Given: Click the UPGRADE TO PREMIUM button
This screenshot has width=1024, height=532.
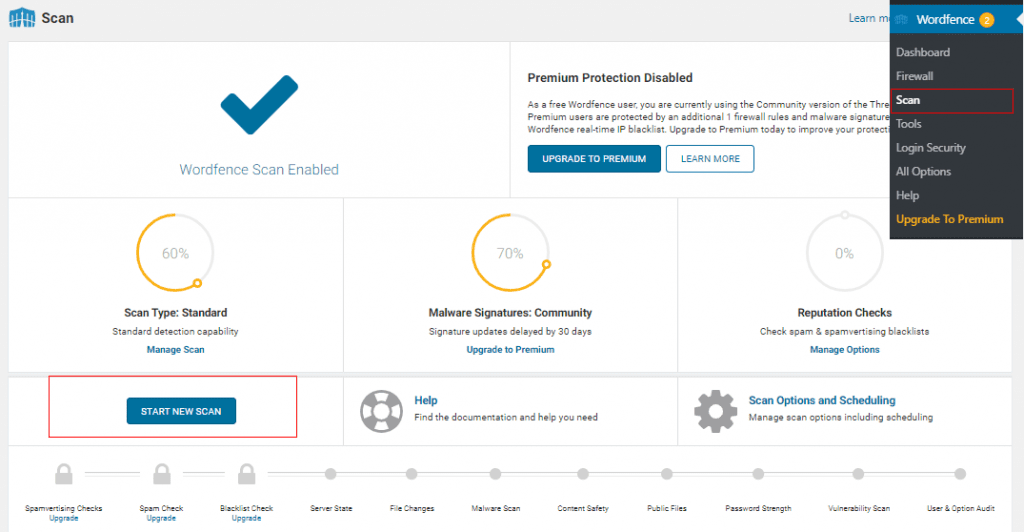Looking at the screenshot, I should coord(594,159).
